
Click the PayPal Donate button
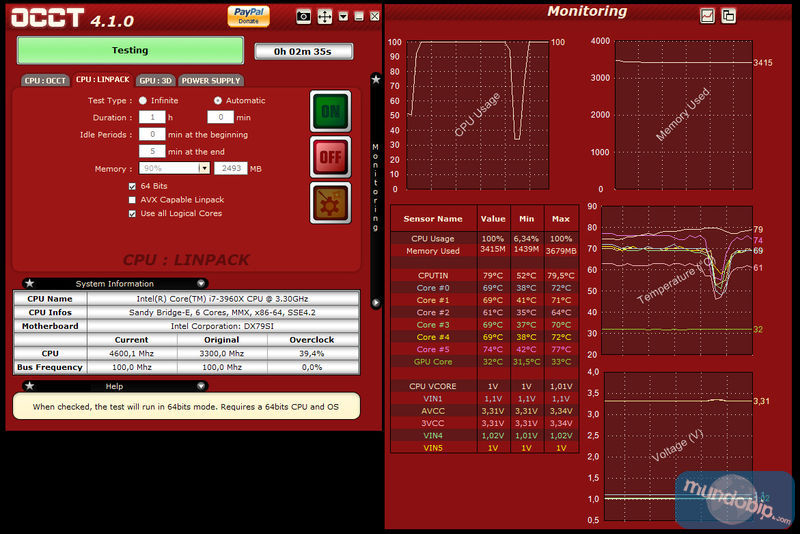click(248, 16)
